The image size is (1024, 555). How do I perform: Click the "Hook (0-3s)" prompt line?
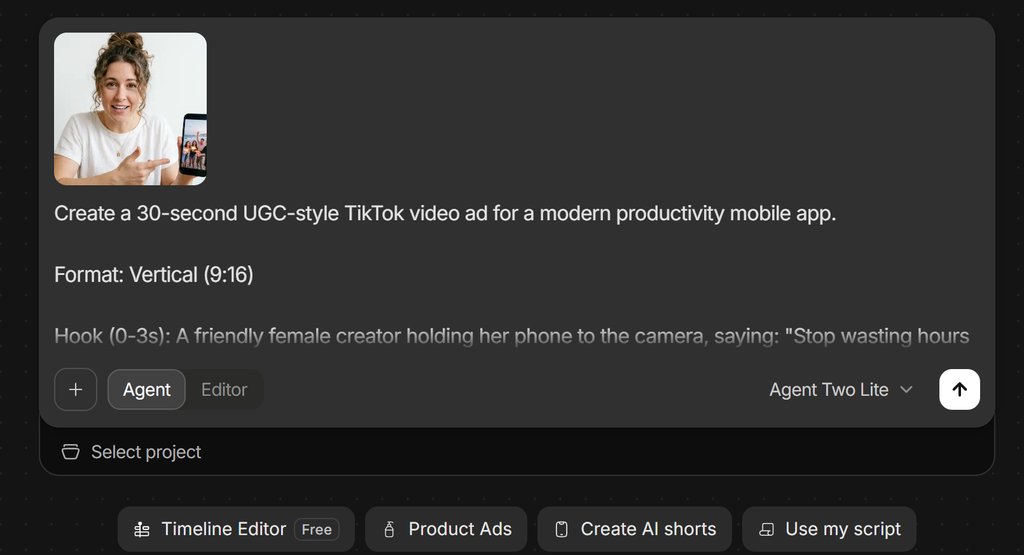511,336
